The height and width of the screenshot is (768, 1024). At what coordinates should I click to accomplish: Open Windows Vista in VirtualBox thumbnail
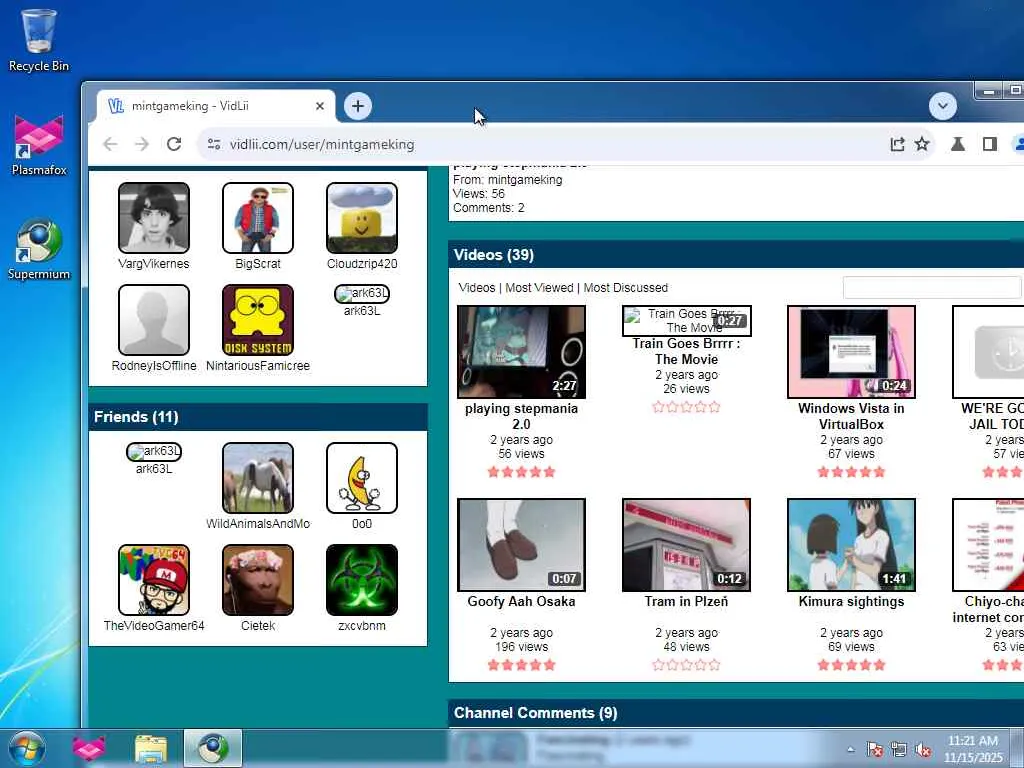(851, 352)
